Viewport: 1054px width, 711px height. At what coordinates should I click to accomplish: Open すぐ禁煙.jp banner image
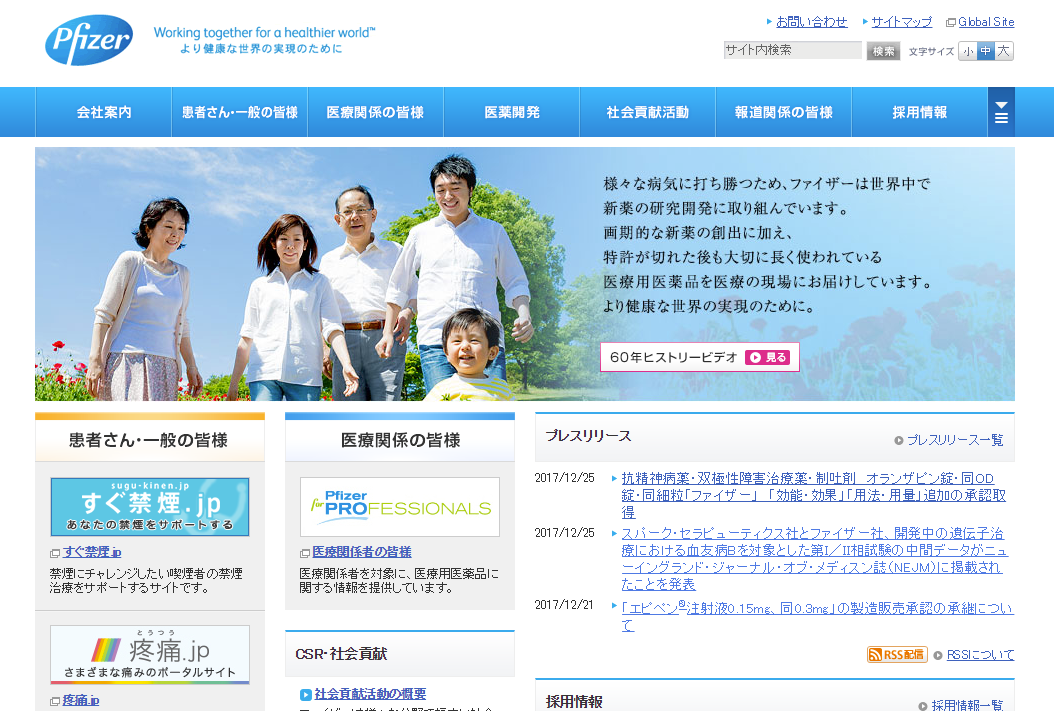150,507
